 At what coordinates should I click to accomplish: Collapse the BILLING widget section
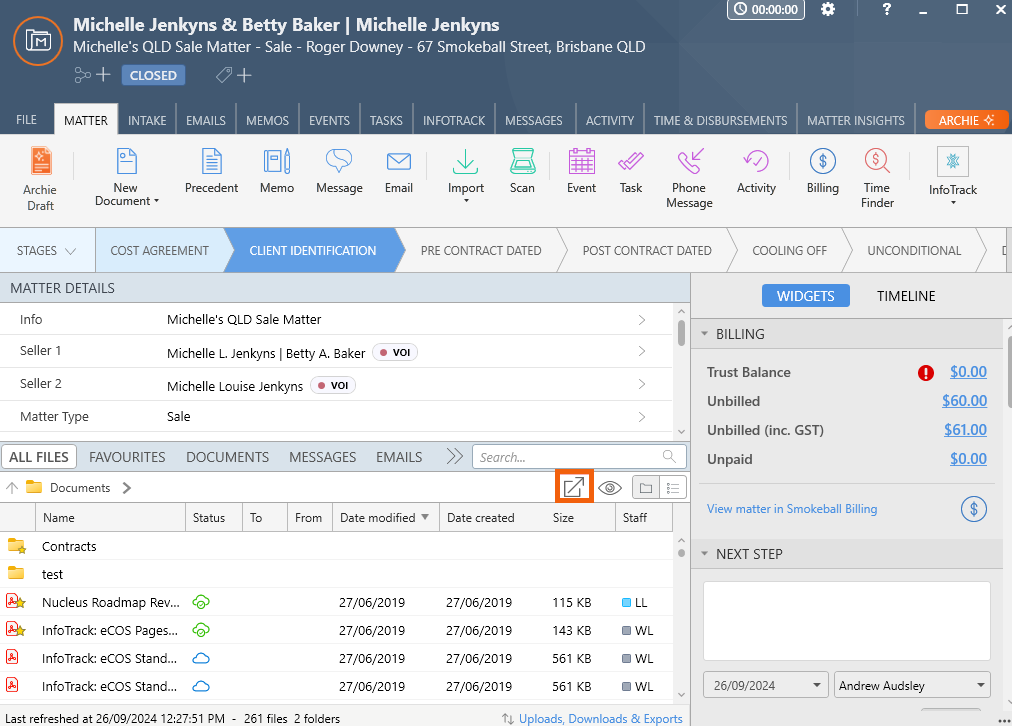pyautogui.click(x=705, y=334)
